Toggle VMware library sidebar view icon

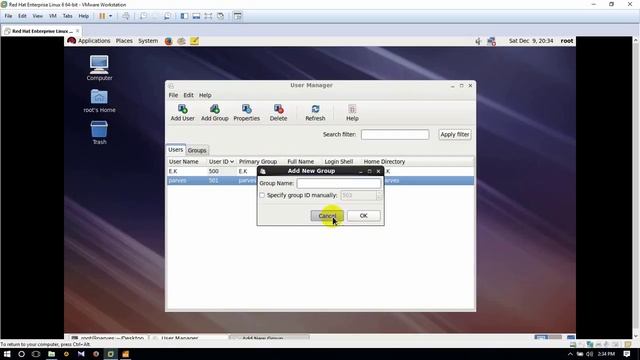(184, 16)
